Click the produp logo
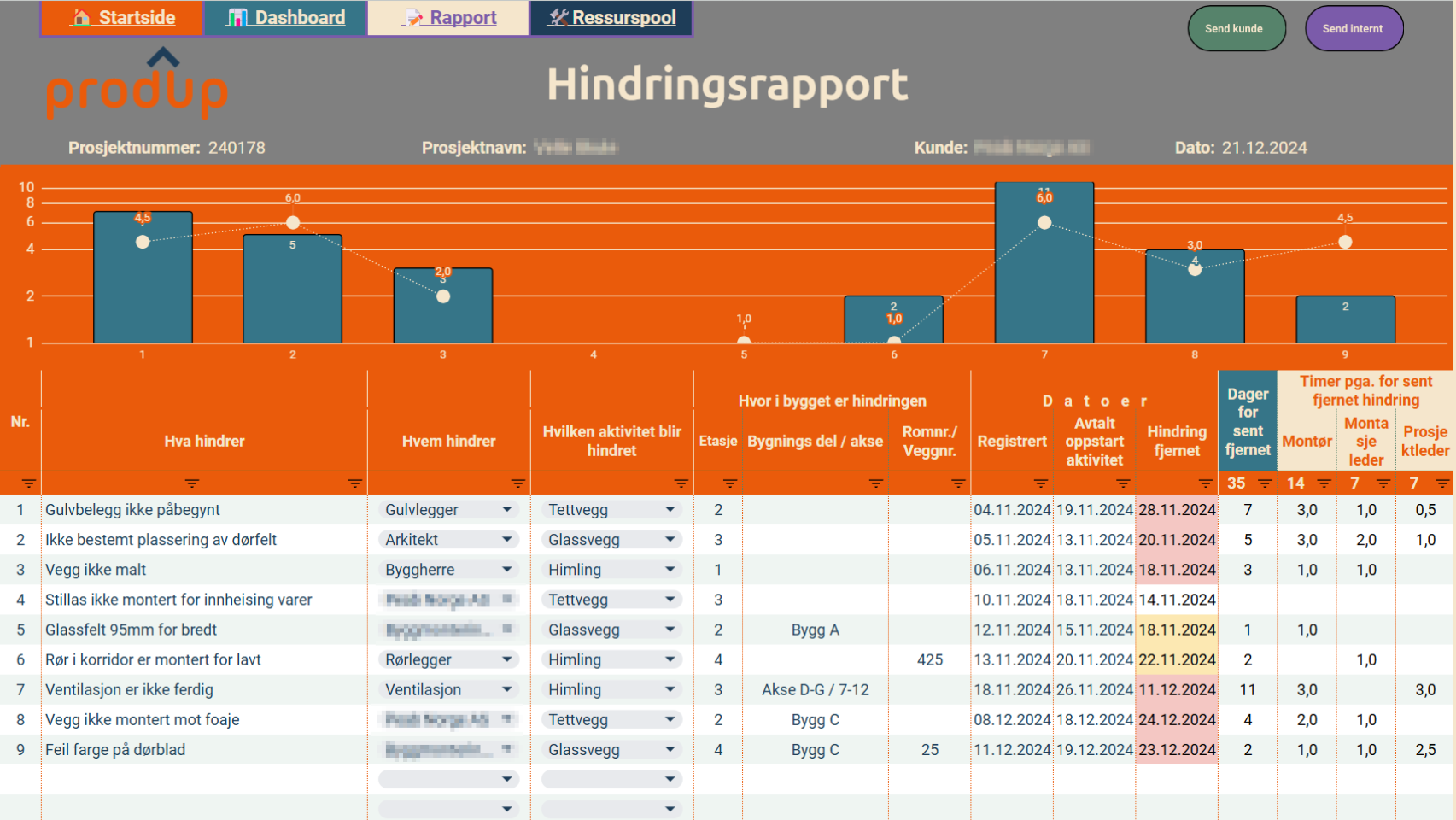1456x820 pixels. coord(137,84)
